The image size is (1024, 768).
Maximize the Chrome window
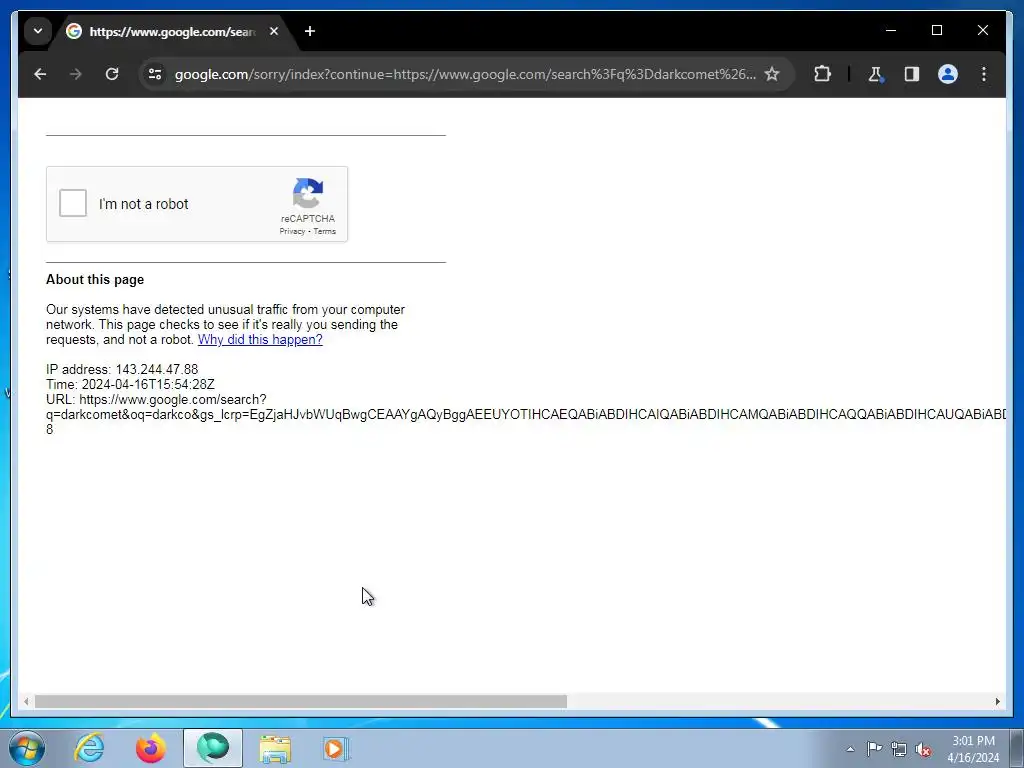(x=936, y=31)
